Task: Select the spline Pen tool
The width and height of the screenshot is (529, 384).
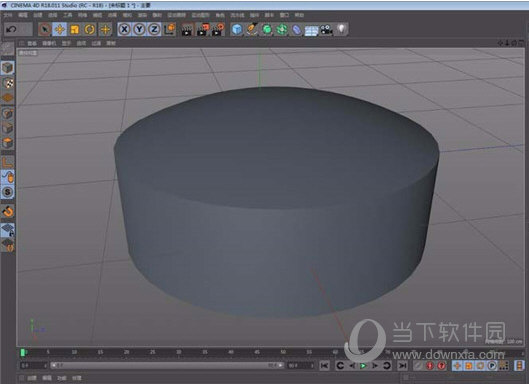Action: 252,29
